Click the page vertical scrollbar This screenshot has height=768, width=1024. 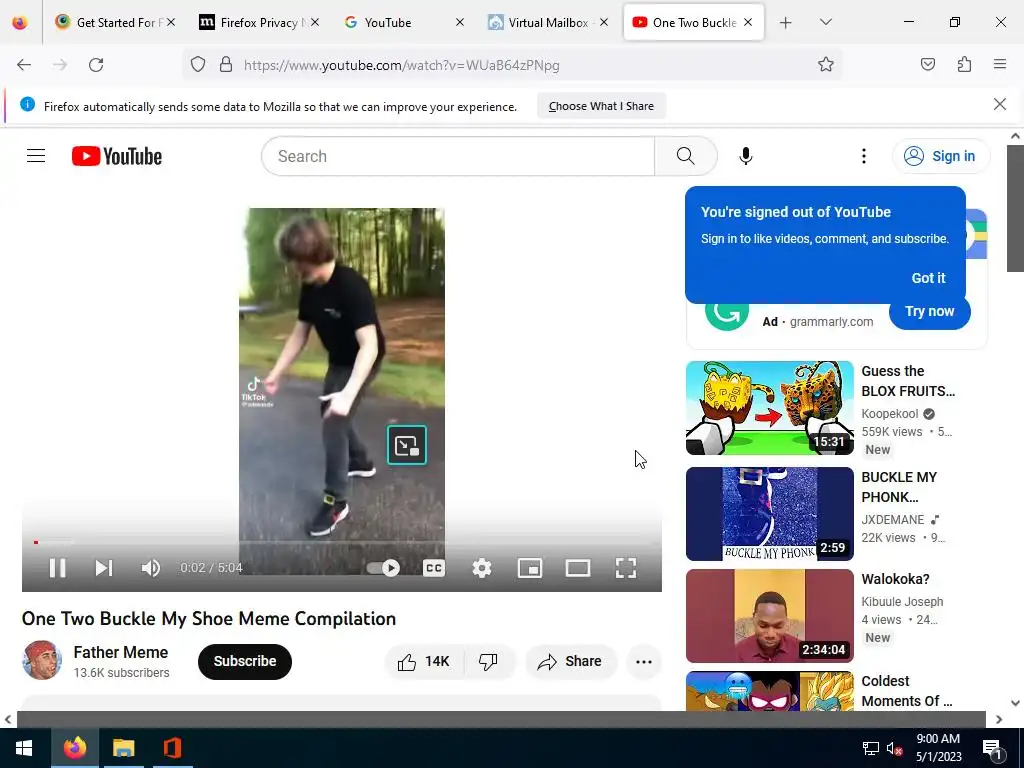(x=1015, y=208)
